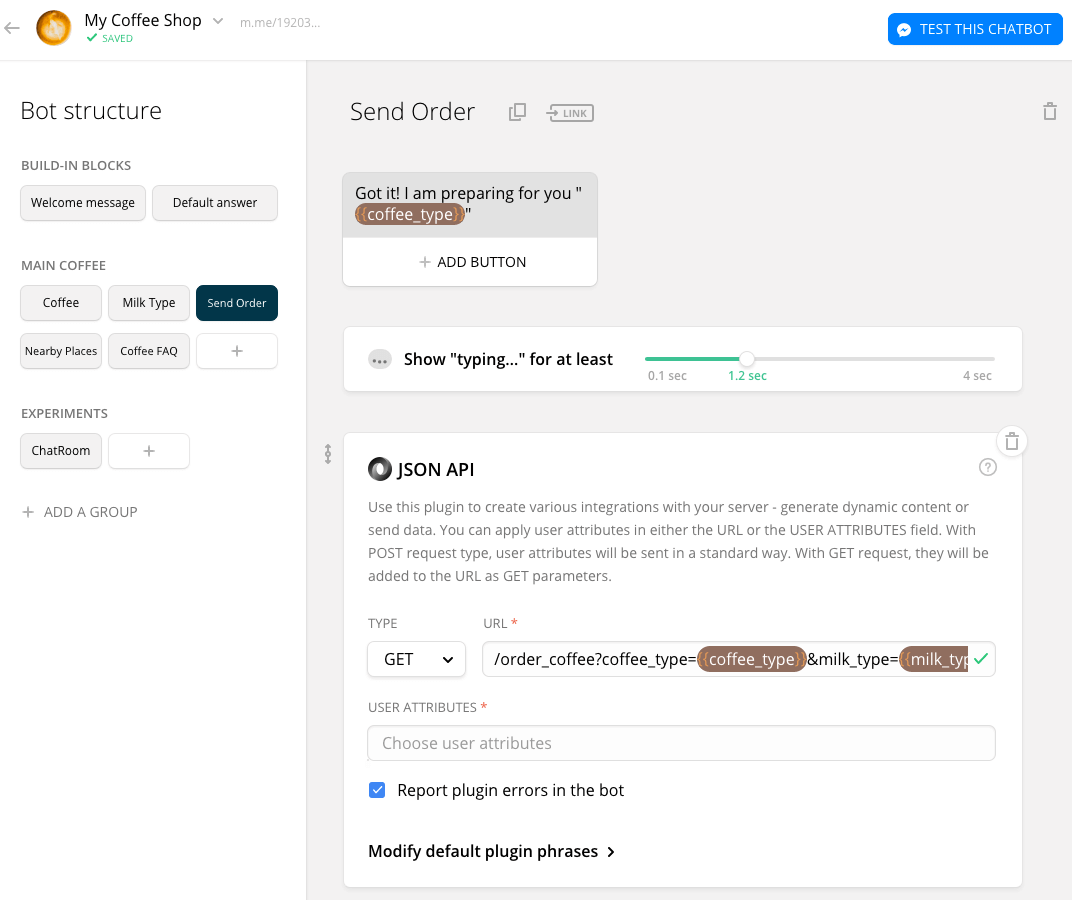
Task: Expand Modify default plugin phrases
Action: (492, 851)
